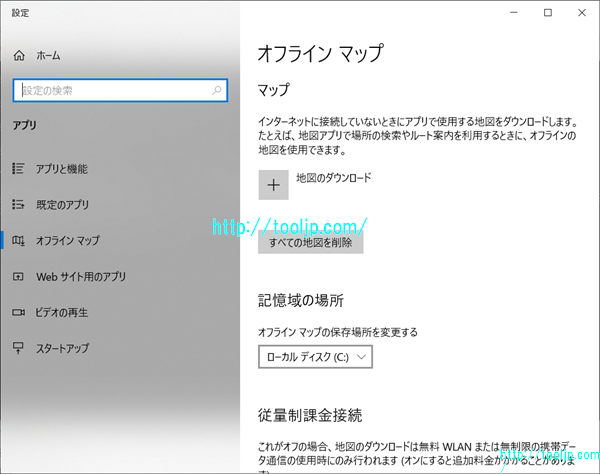Click the 地図のダウンロード text label
This screenshot has width=600, height=474.
coord(333,179)
